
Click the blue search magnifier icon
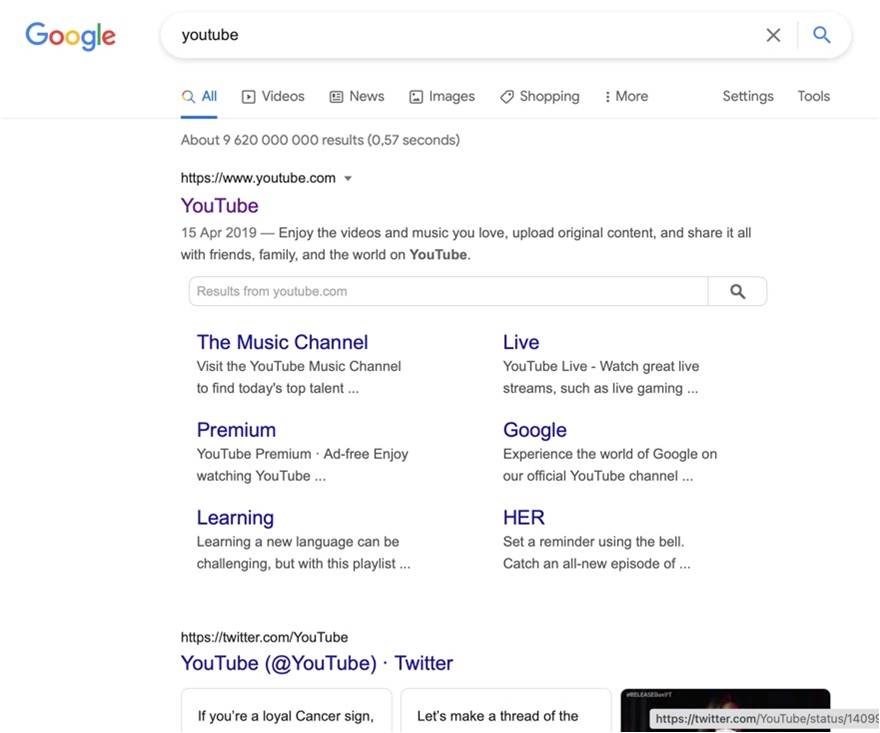pyautogui.click(x=822, y=35)
